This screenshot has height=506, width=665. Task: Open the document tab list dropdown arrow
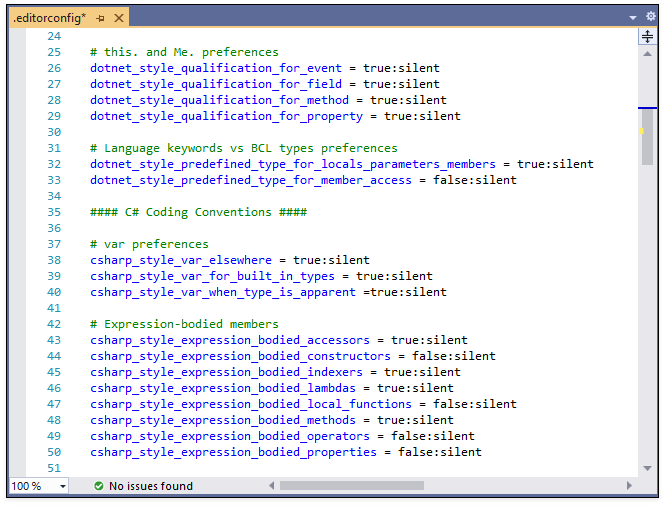[x=633, y=18]
